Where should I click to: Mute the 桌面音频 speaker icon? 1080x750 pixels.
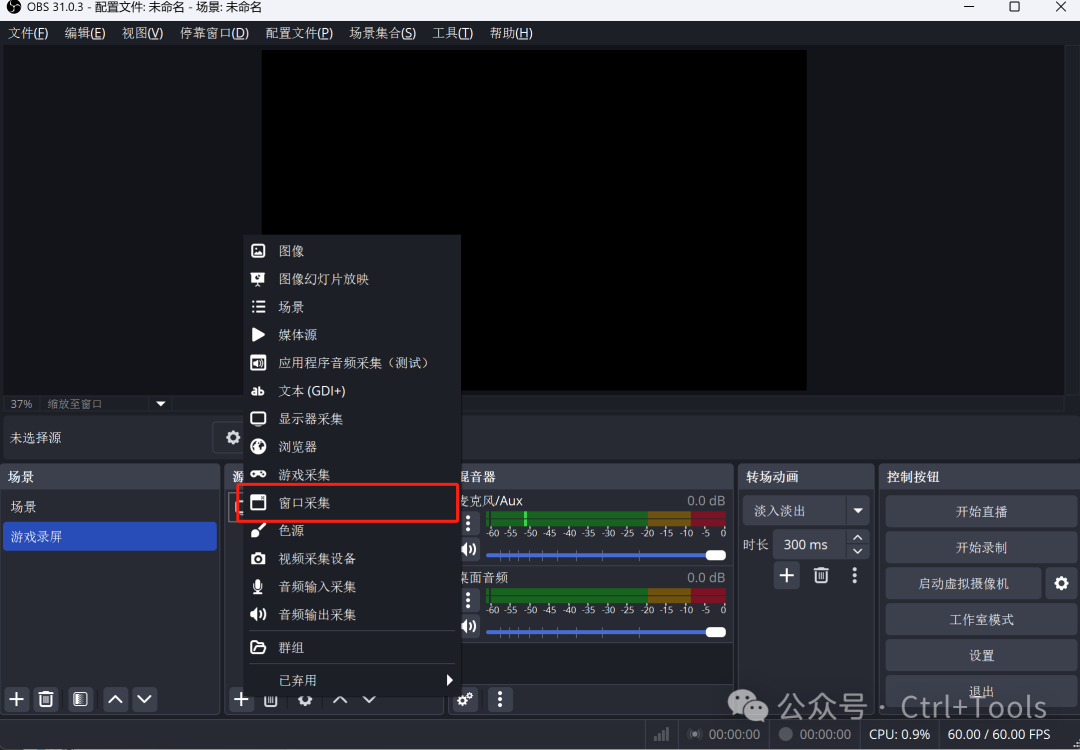point(468,626)
